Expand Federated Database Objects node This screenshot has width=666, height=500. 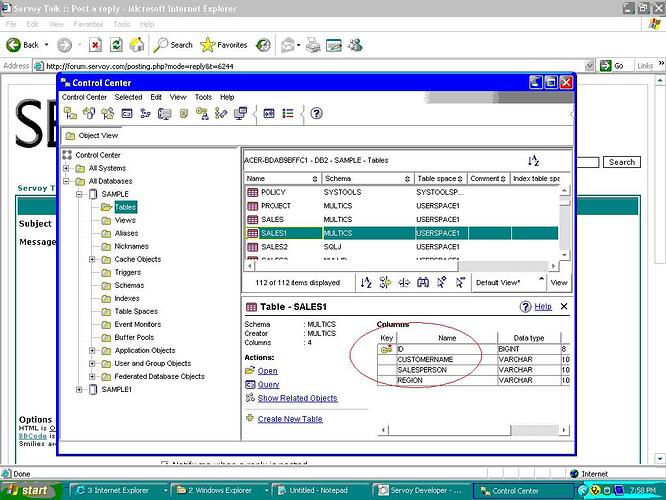(92, 376)
